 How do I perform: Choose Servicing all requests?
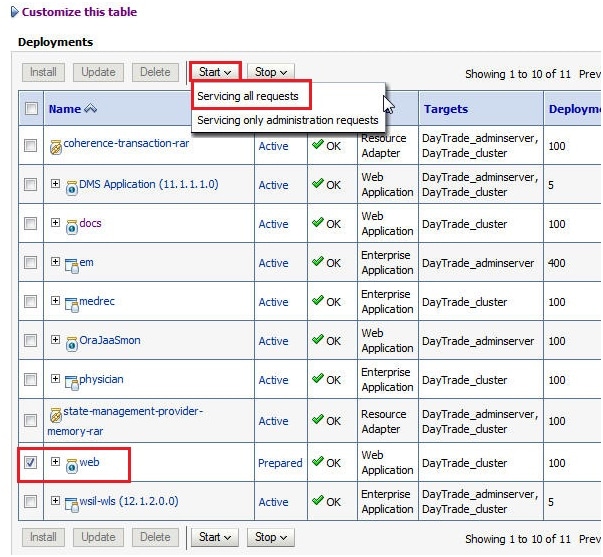pyautogui.click(x=248, y=96)
